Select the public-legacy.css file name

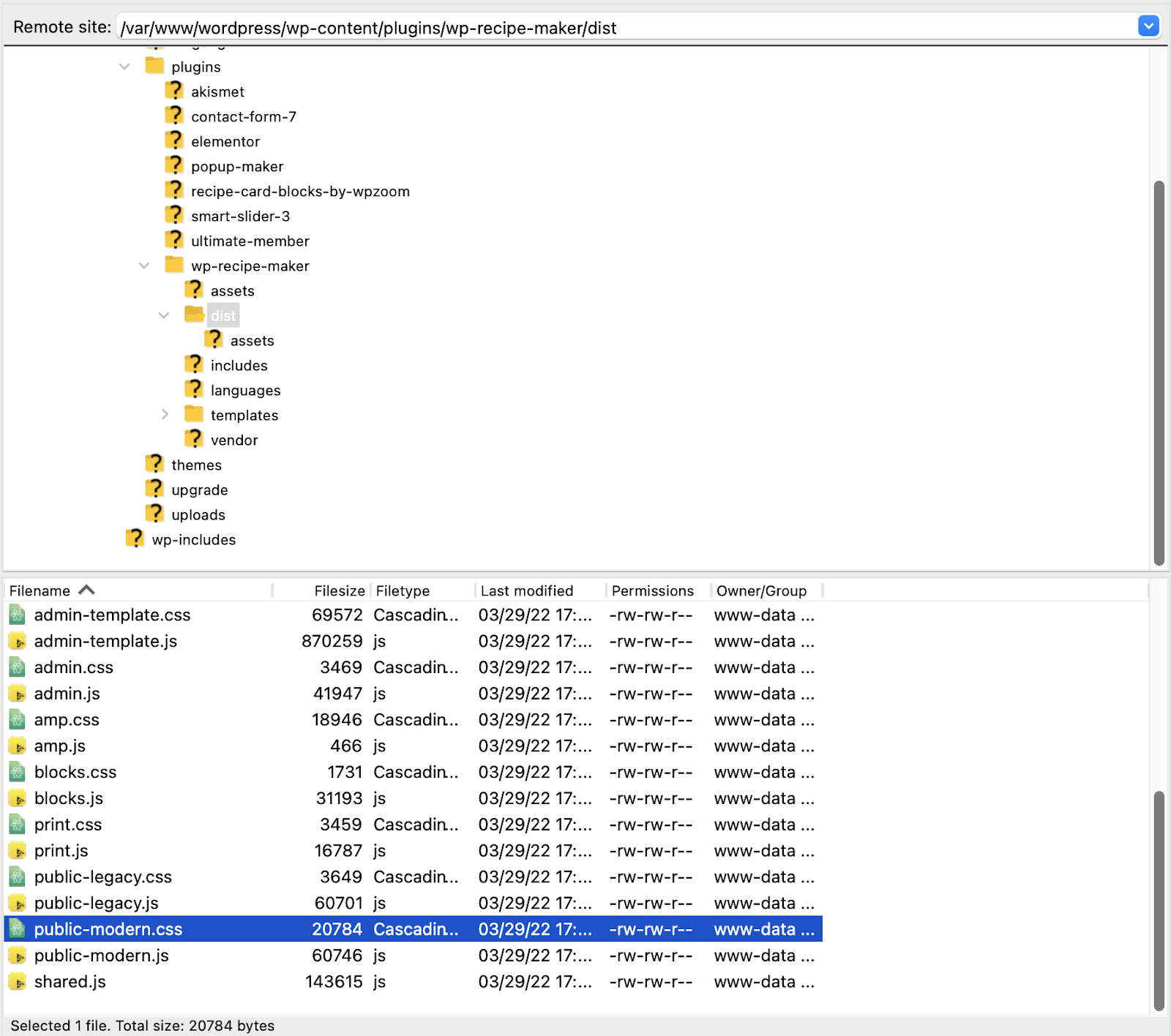point(102,877)
